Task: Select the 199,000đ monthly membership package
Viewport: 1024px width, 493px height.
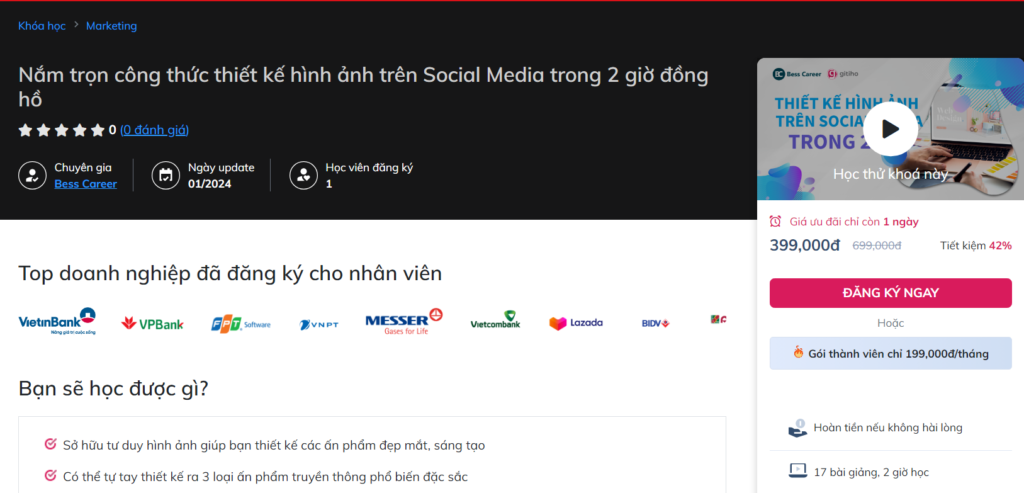Action: 890,353
